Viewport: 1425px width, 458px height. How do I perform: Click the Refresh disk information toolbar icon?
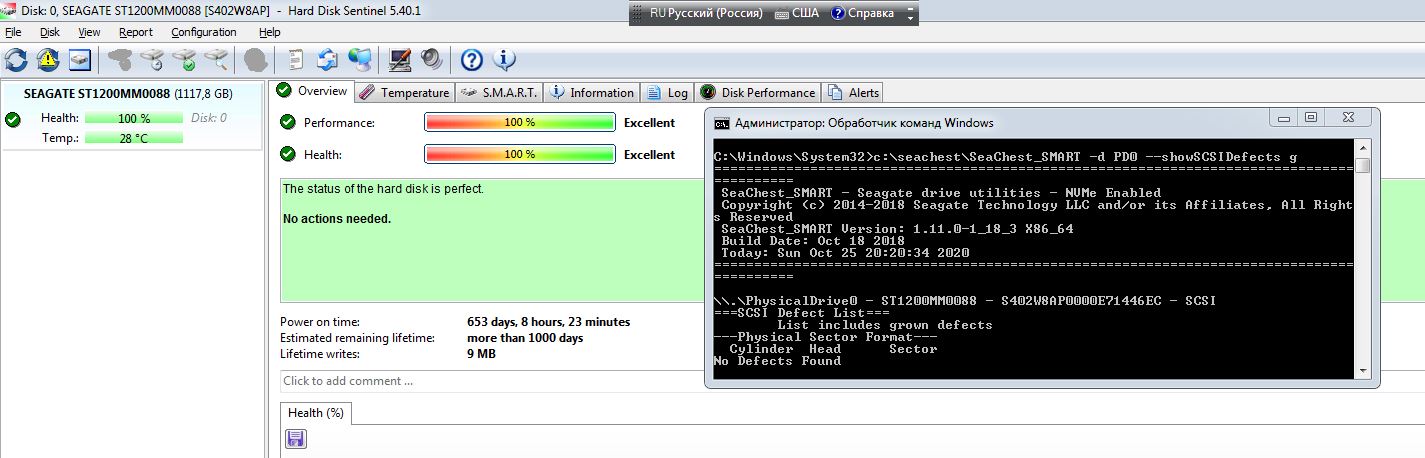pos(16,60)
